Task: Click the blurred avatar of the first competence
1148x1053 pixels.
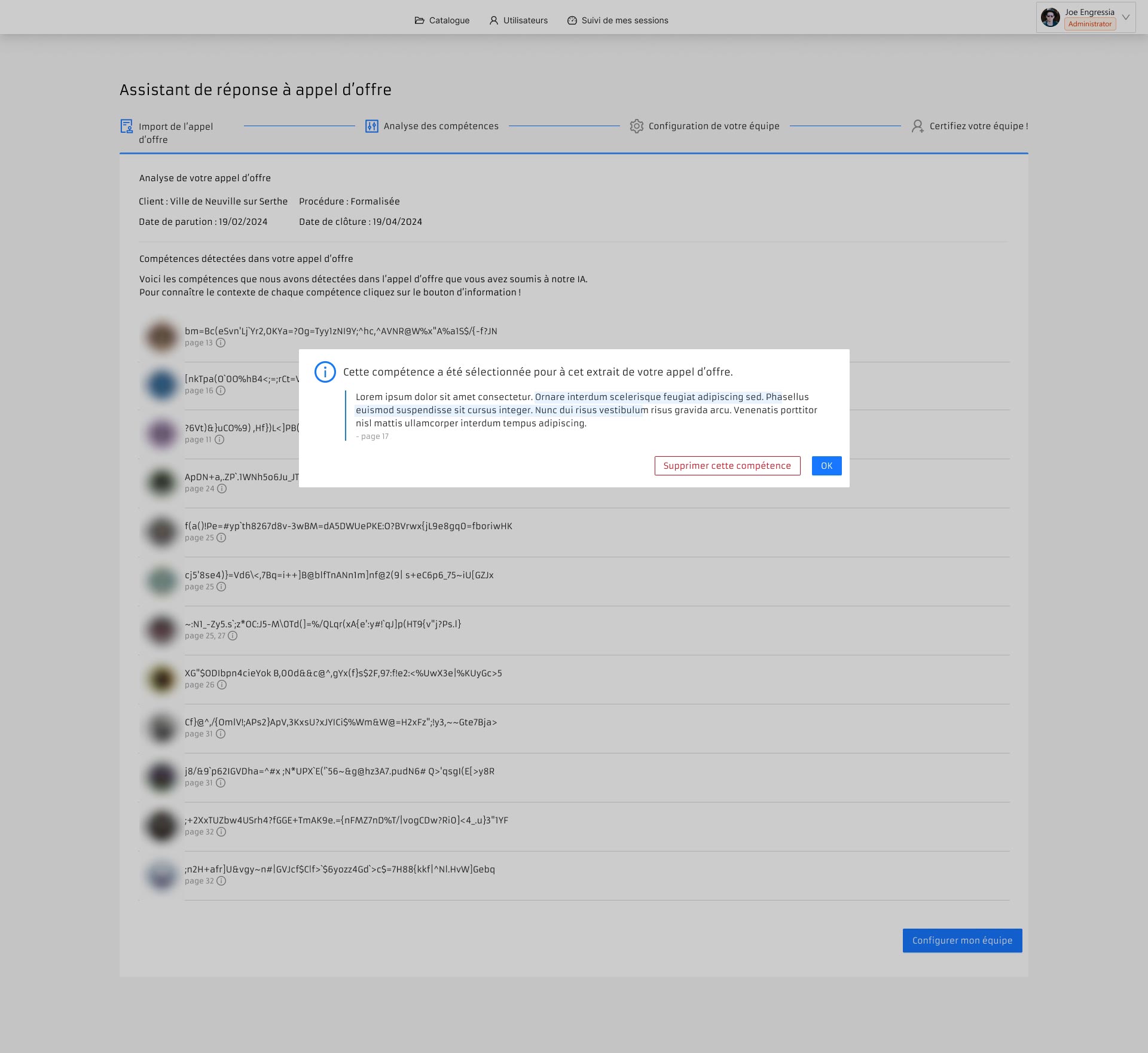Action: tap(161, 337)
